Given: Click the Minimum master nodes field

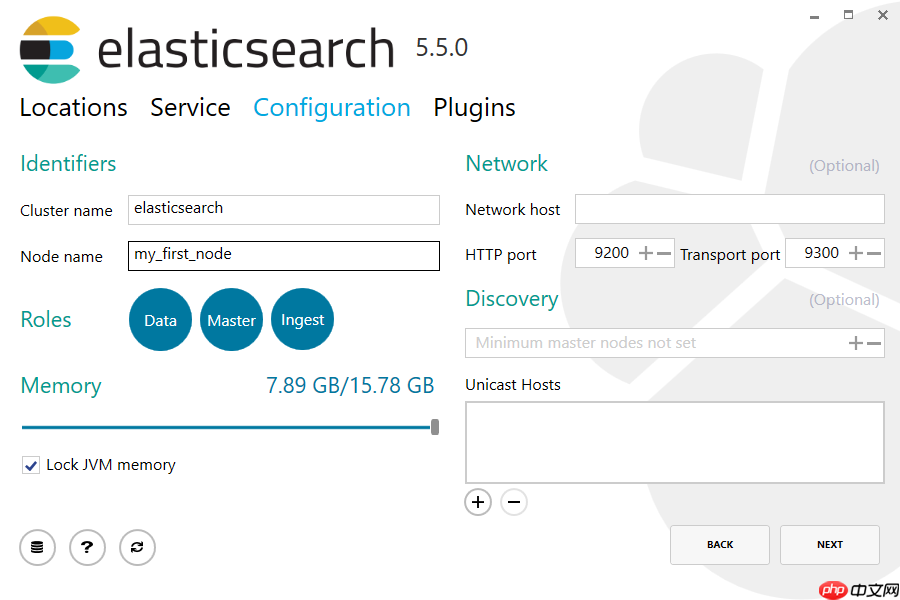Looking at the screenshot, I should 674,343.
